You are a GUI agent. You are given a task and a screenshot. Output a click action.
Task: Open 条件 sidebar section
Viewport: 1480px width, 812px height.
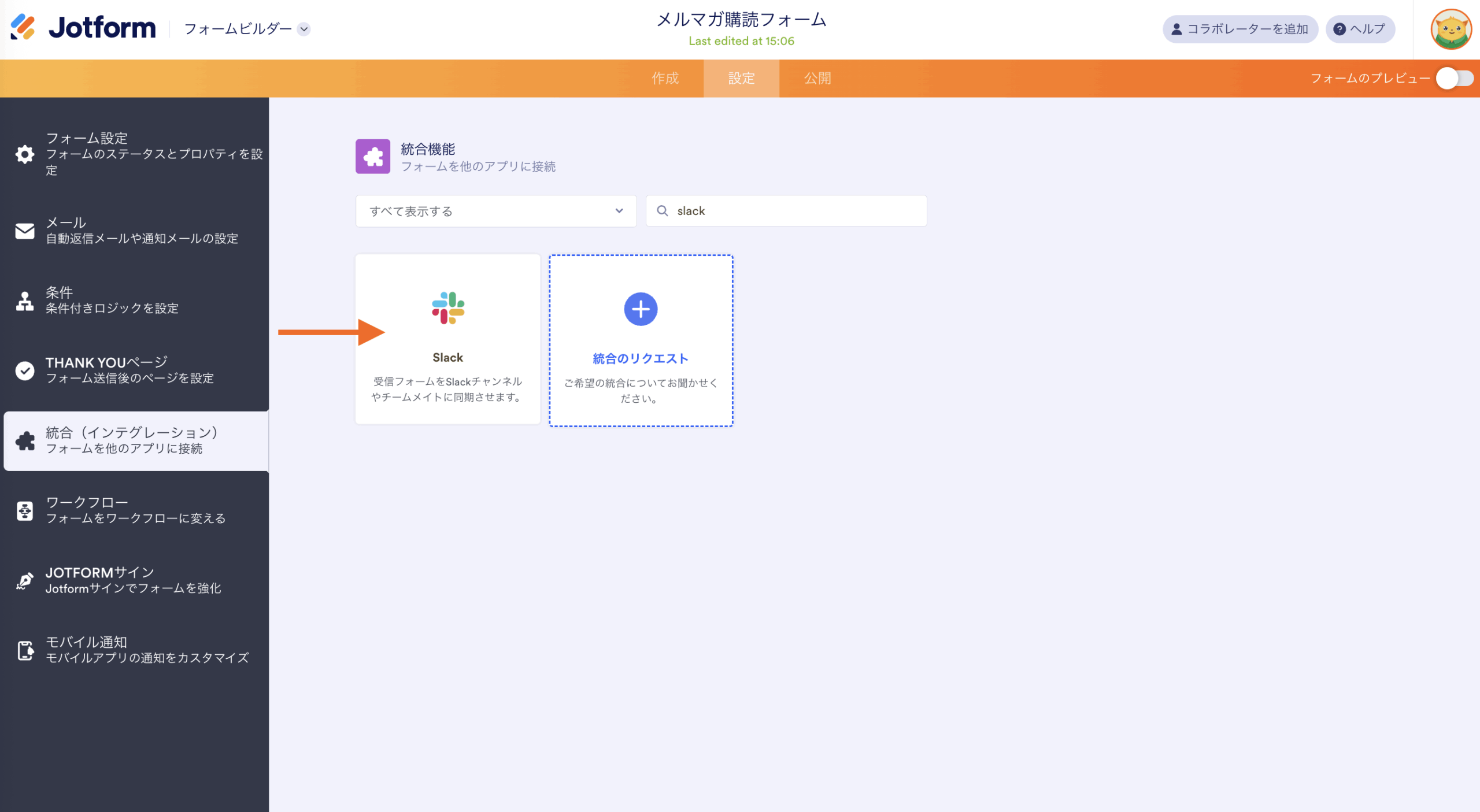[x=134, y=300]
